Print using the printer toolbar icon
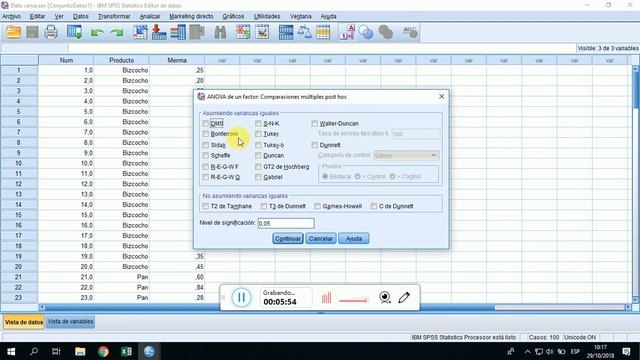 point(51,32)
